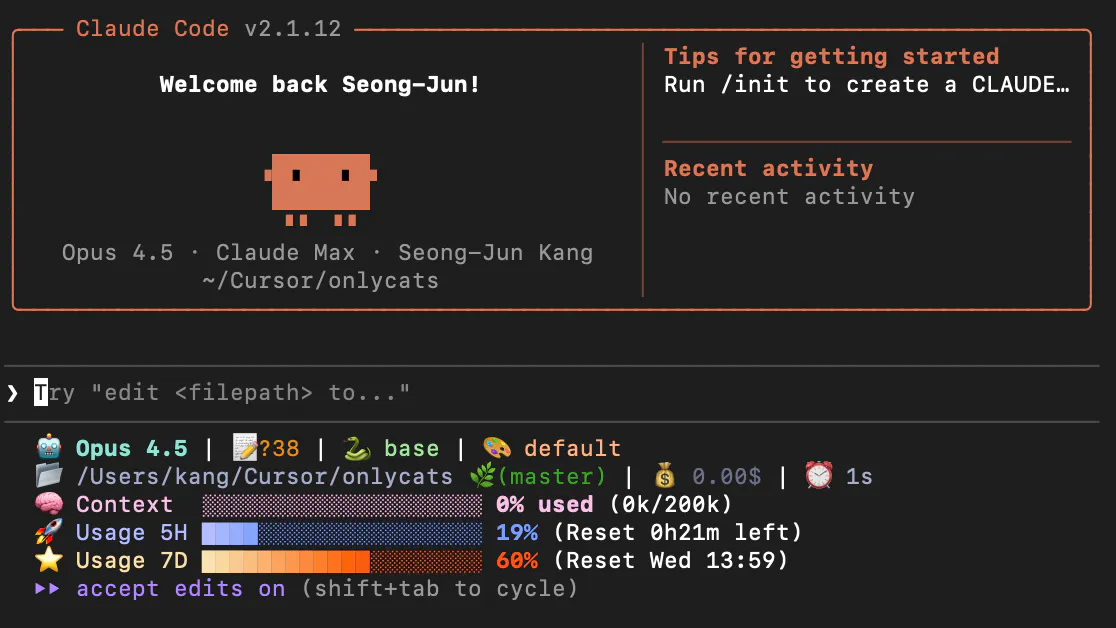This screenshot has width=1116, height=628.
Task: Click the '~/Cursor/onlycats' path
Action: 320,281
